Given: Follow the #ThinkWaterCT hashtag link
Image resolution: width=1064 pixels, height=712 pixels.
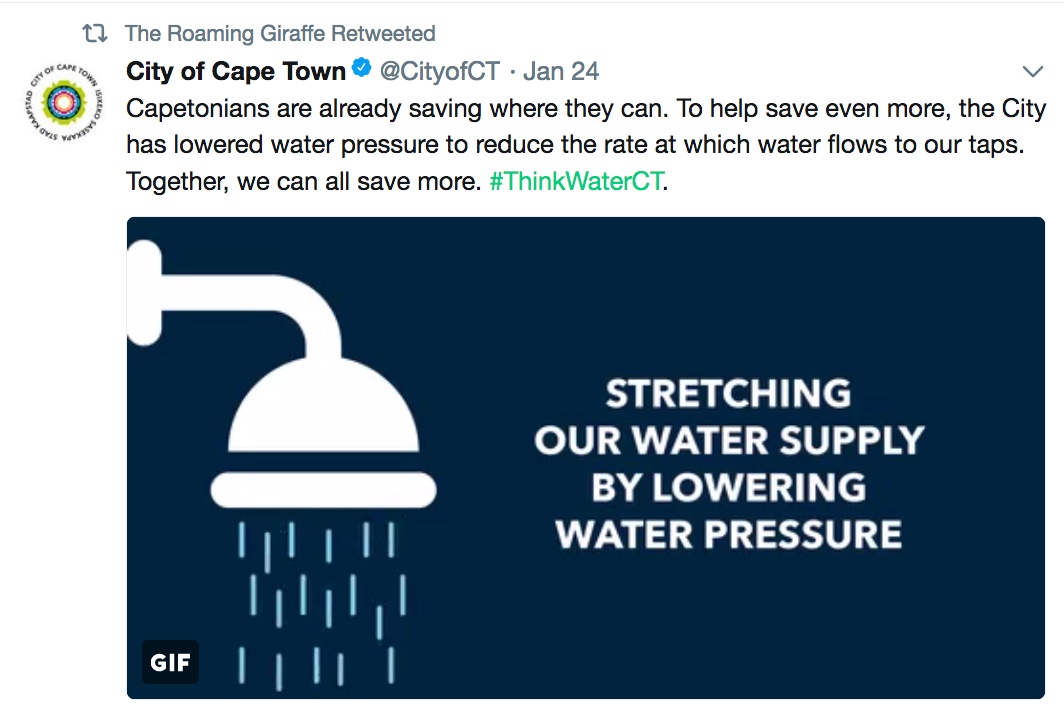Looking at the screenshot, I should [x=576, y=181].
